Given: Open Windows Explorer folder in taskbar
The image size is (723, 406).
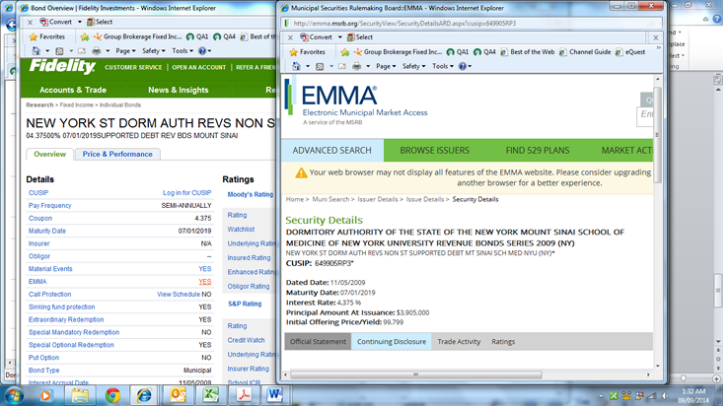Looking at the screenshot, I should point(80,394).
